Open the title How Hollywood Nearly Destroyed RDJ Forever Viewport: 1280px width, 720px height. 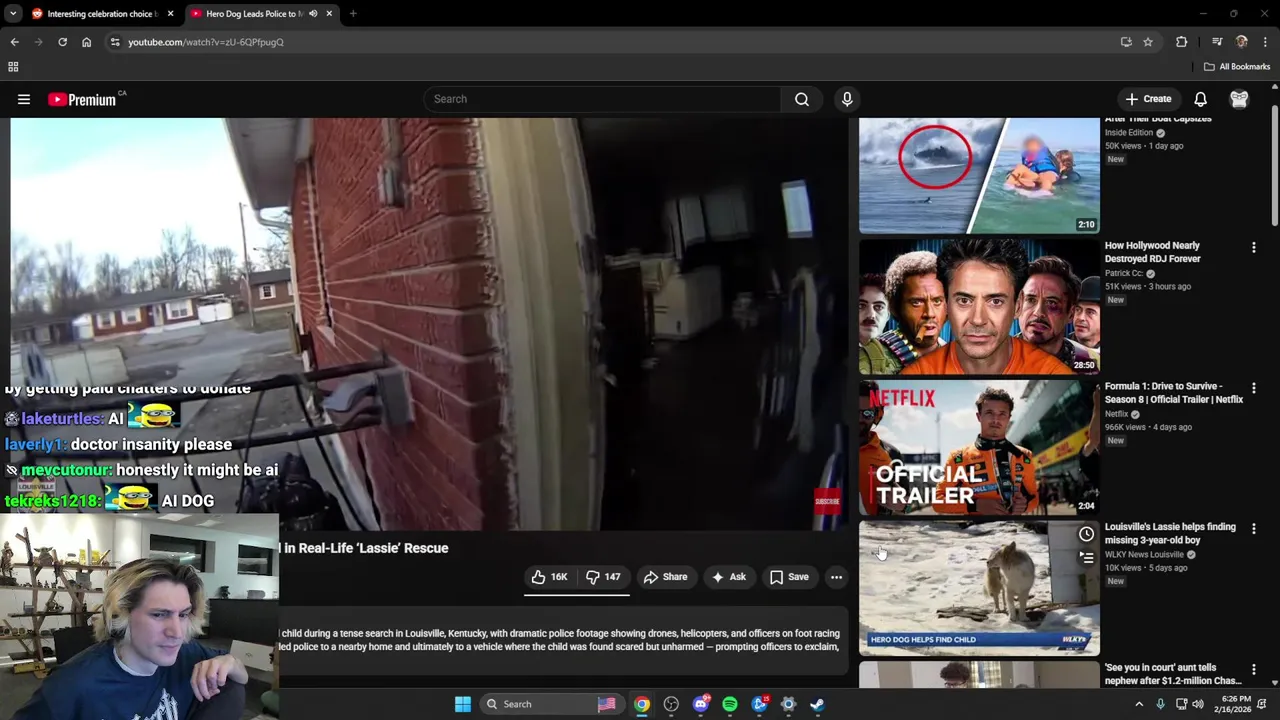pos(1153,252)
